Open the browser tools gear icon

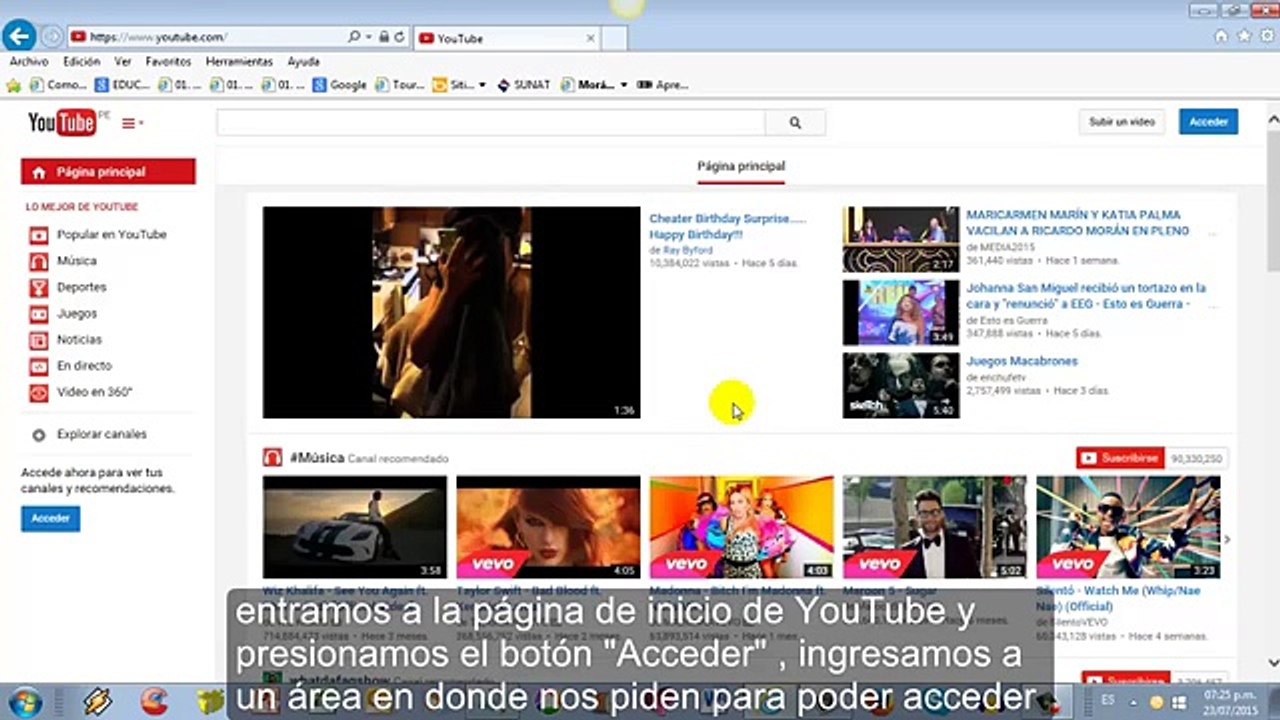[x=1266, y=36]
